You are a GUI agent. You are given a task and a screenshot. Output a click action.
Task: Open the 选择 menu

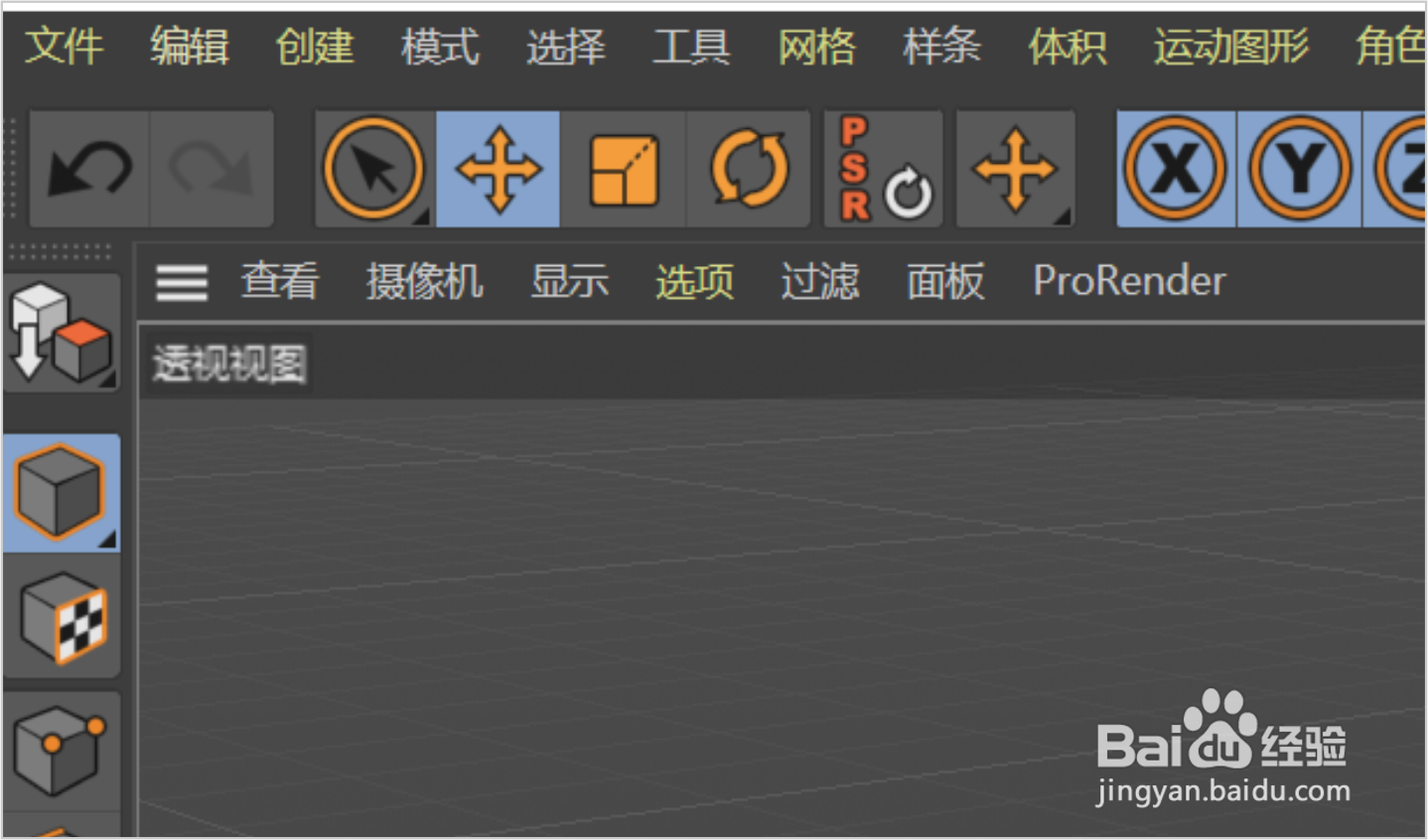click(565, 46)
